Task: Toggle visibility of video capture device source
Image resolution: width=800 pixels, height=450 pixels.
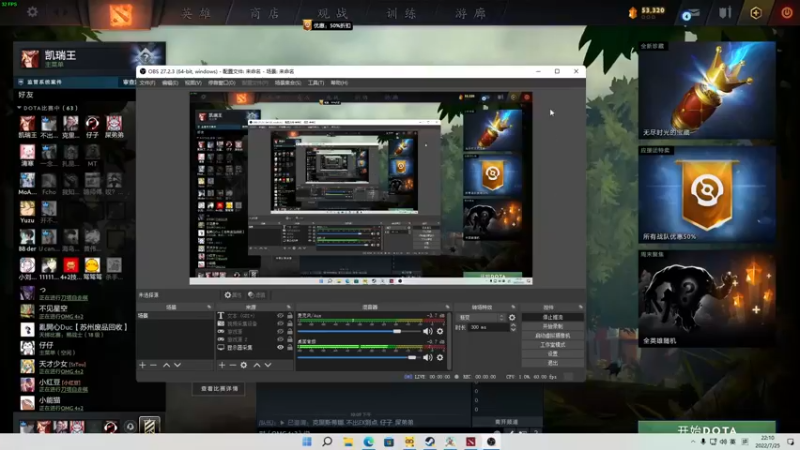Action: (x=280, y=323)
